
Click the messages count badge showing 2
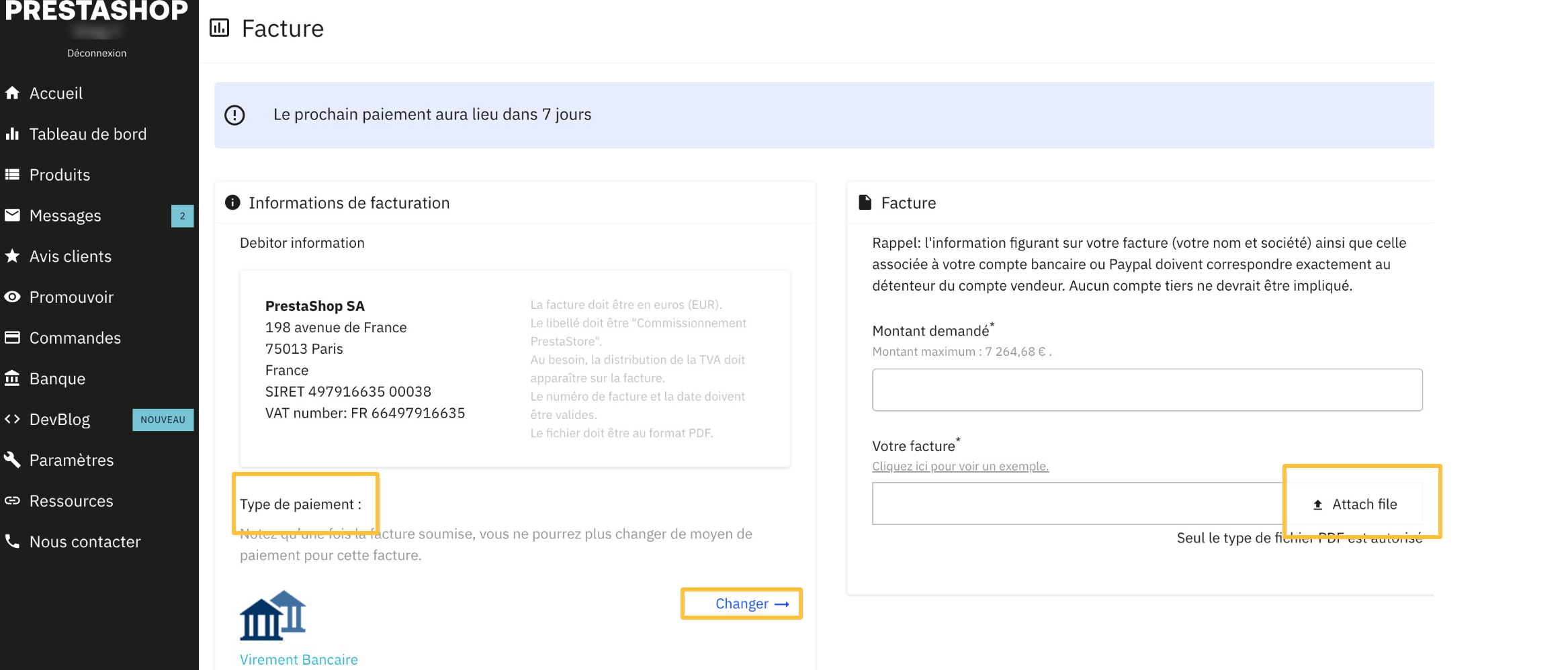[182, 216]
